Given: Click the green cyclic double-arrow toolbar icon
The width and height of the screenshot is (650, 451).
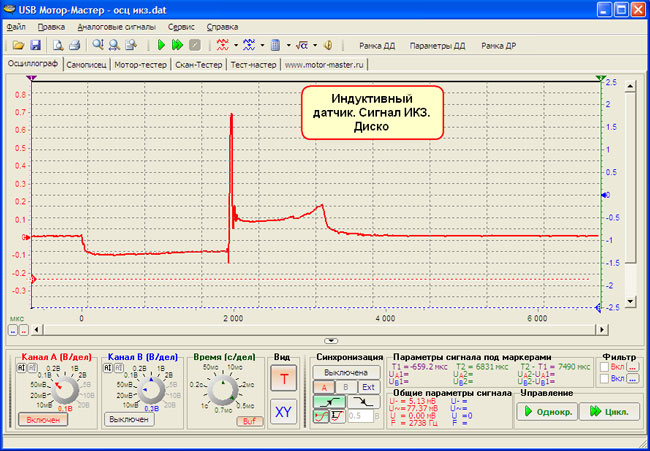Looking at the screenshot, I should 178,46.
